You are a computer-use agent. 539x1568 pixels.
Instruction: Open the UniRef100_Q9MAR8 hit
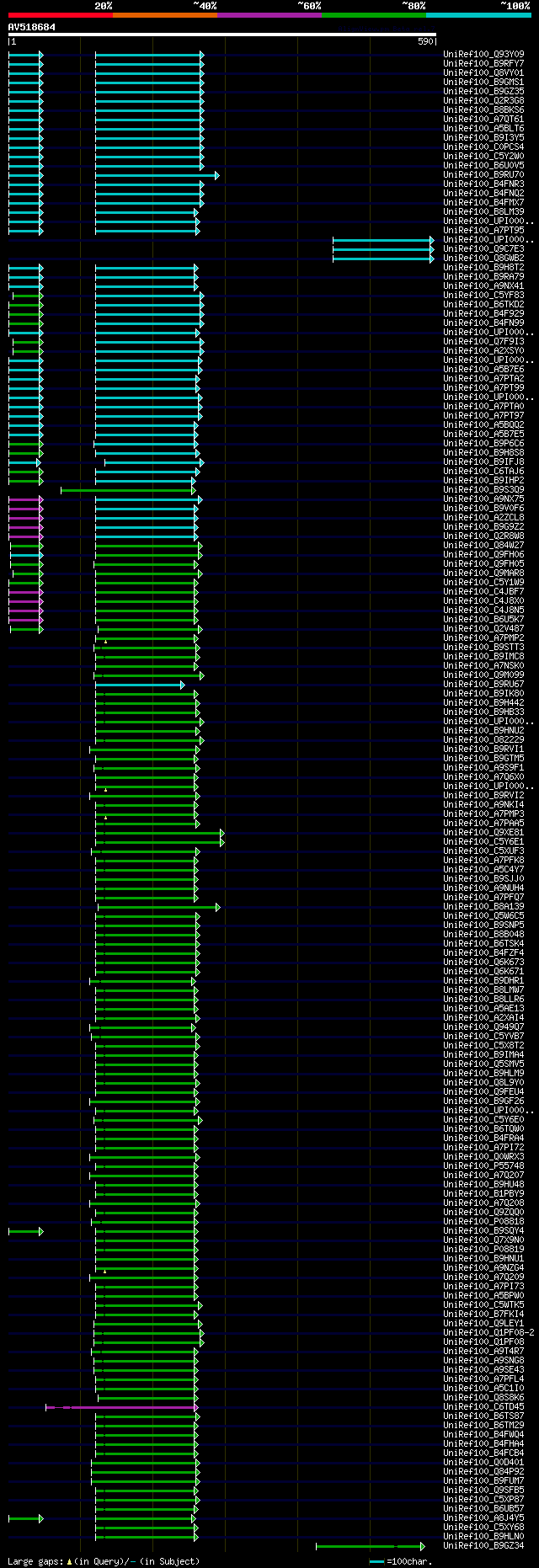(x=483, y=573)
